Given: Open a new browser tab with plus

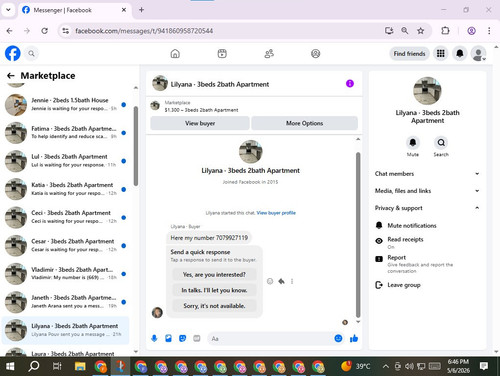Looking at the screenshot, I should click(x=141, y=10).
